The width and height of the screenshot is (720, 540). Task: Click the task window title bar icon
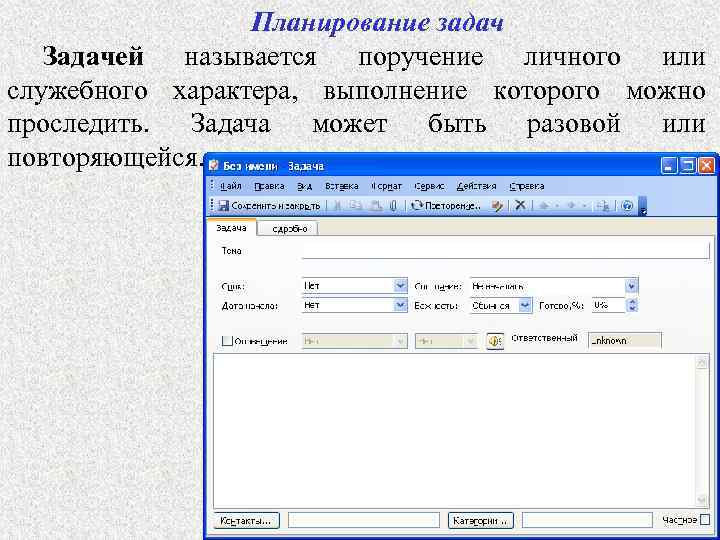point(213,166)
